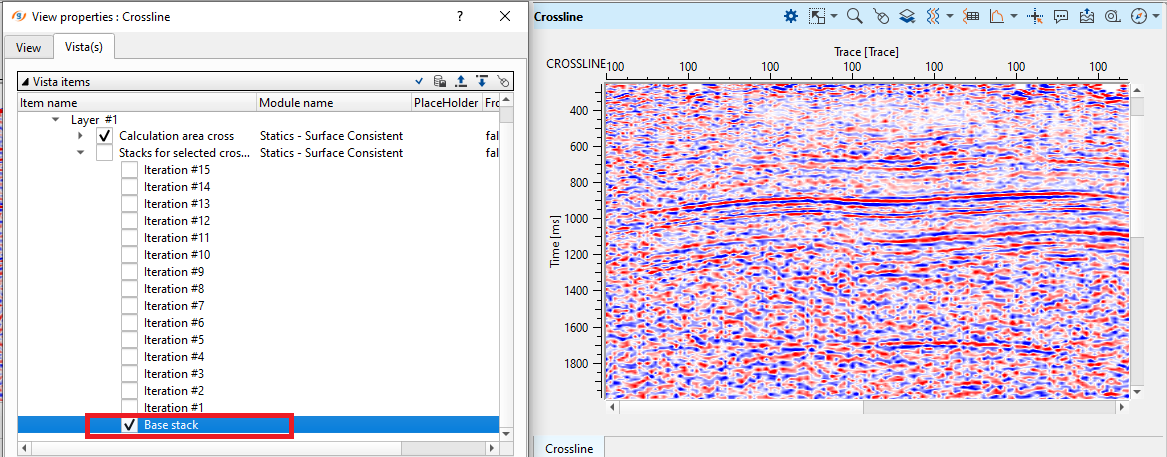
Task: Select the Crossline tab at bottom
Action: coord(569,449)
